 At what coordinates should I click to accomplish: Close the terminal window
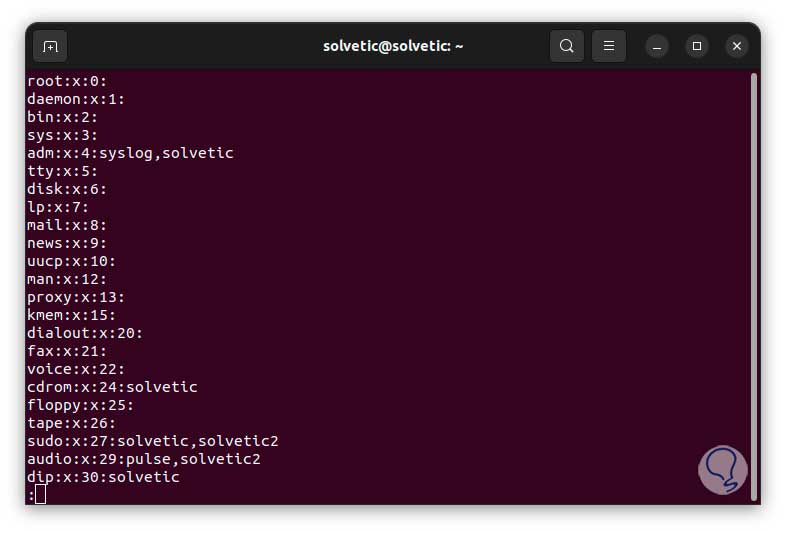[x=737, y=46]
